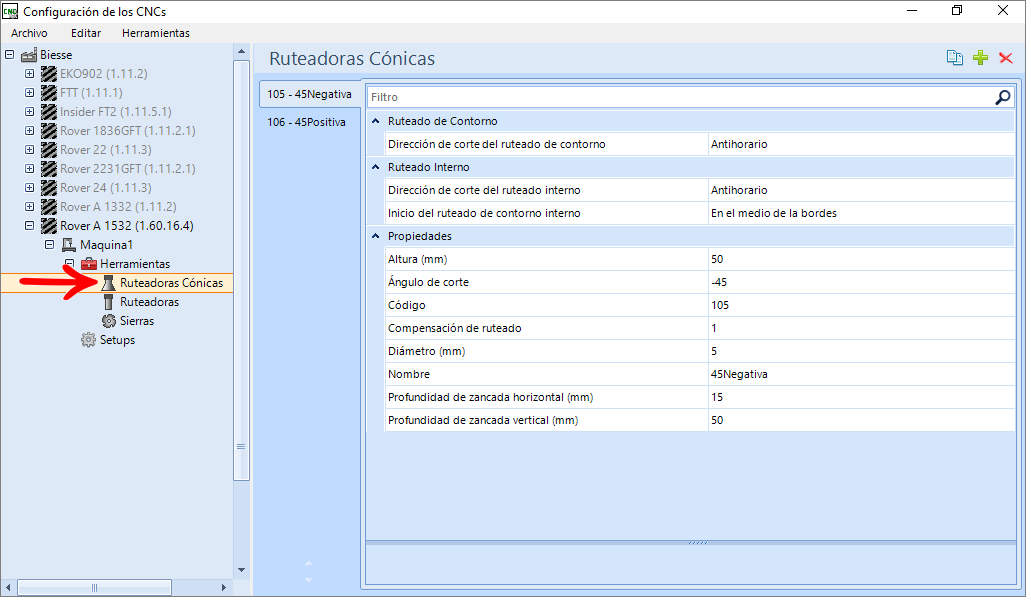Click the EKO902 machine icon
Screen dimensions: 1031x607
(49, 74)
